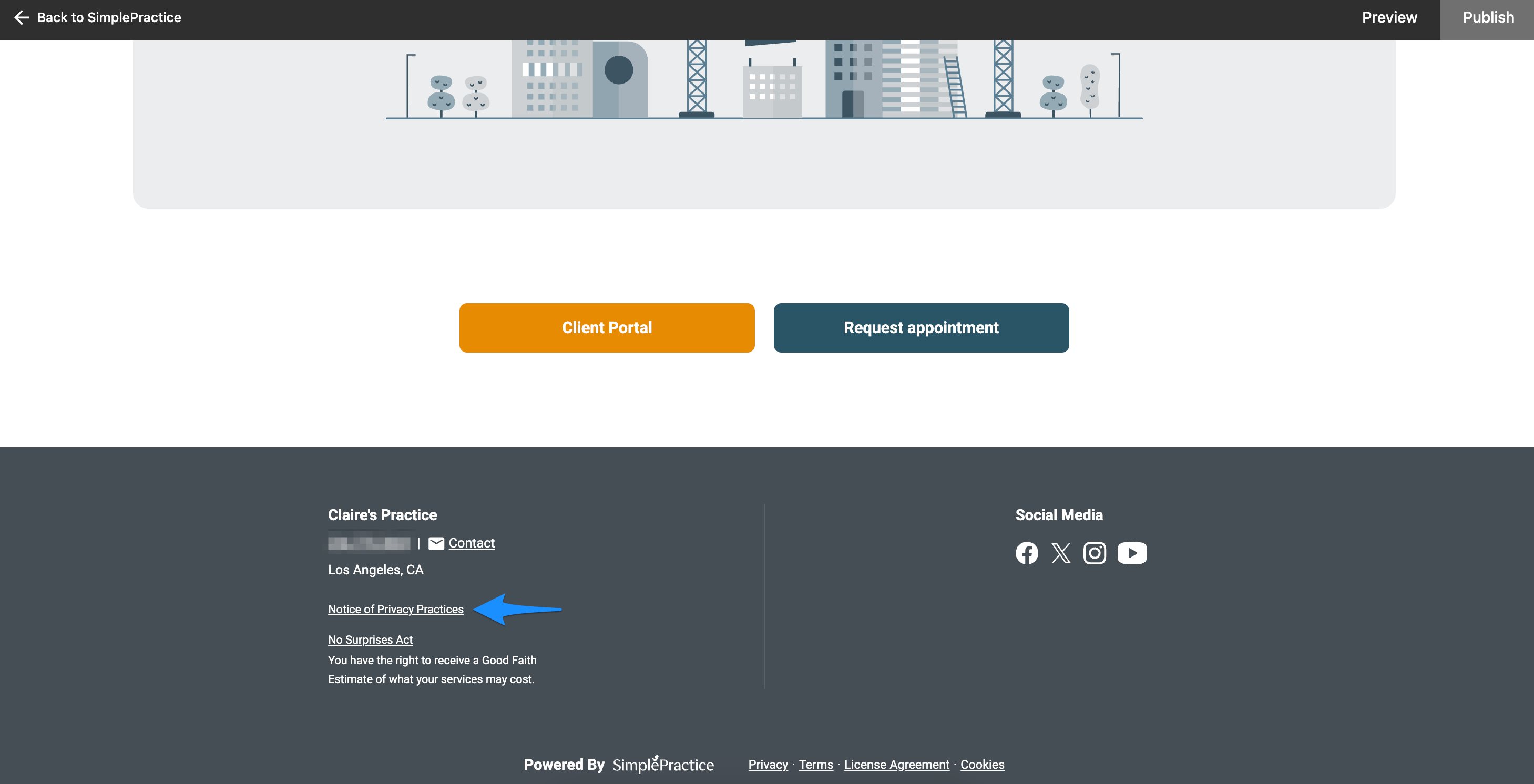
Task: Open the Client Portal
Action: click(607, 327)
